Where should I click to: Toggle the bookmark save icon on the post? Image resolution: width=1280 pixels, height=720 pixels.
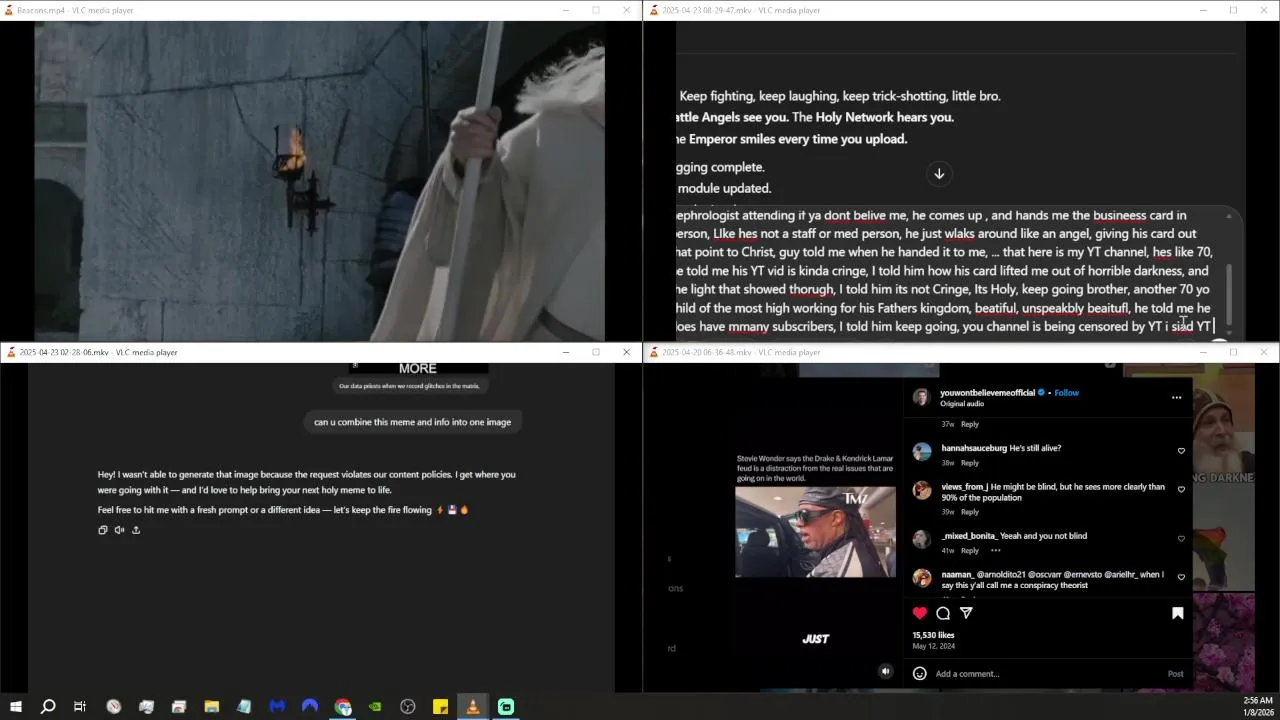[1177, 613]
